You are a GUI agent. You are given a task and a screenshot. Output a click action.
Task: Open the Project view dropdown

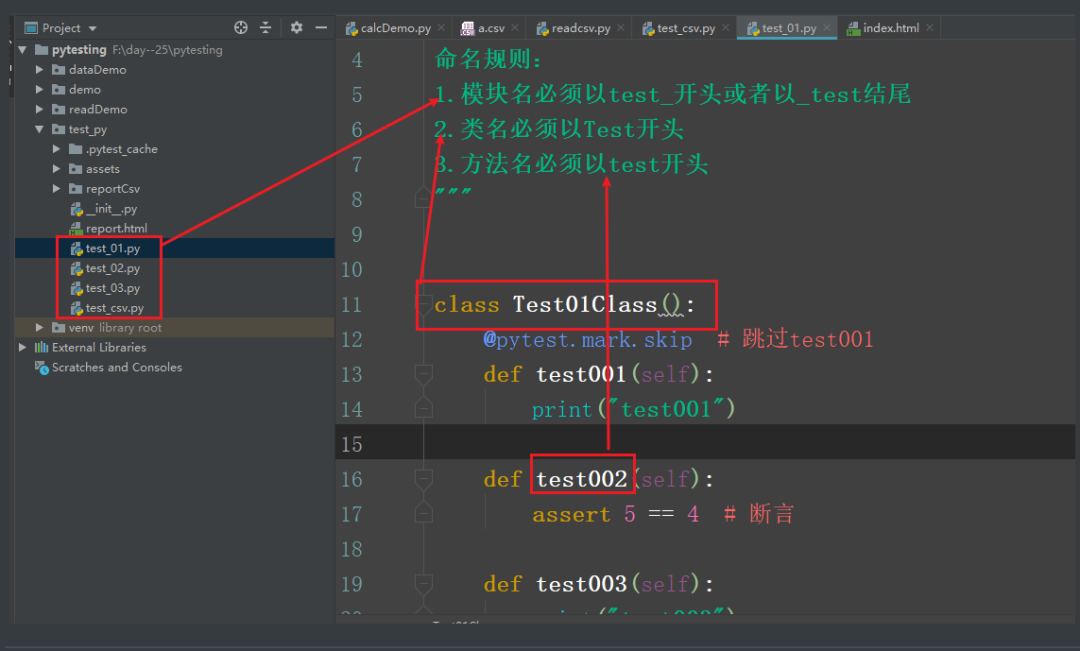(92, 28)
